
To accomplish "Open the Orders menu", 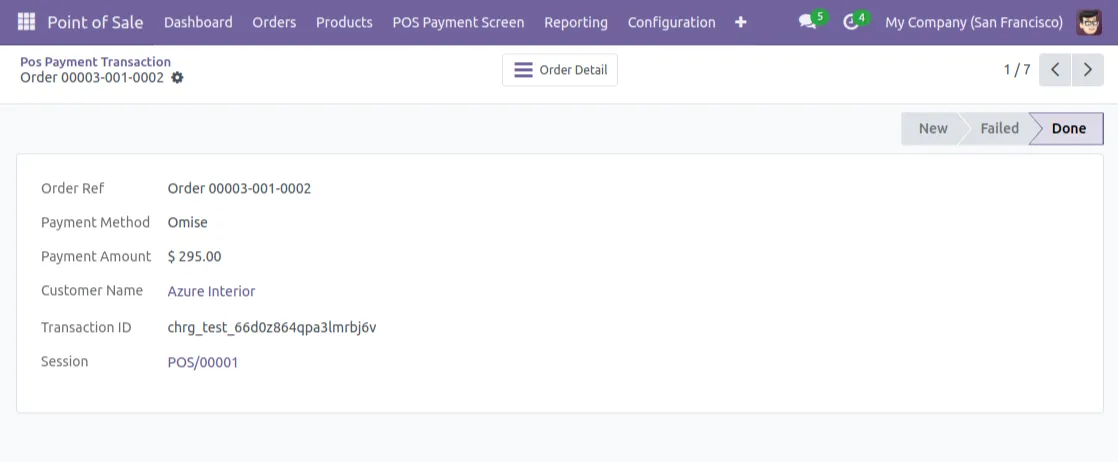I will pyautogui.click(x=274, y=22).
